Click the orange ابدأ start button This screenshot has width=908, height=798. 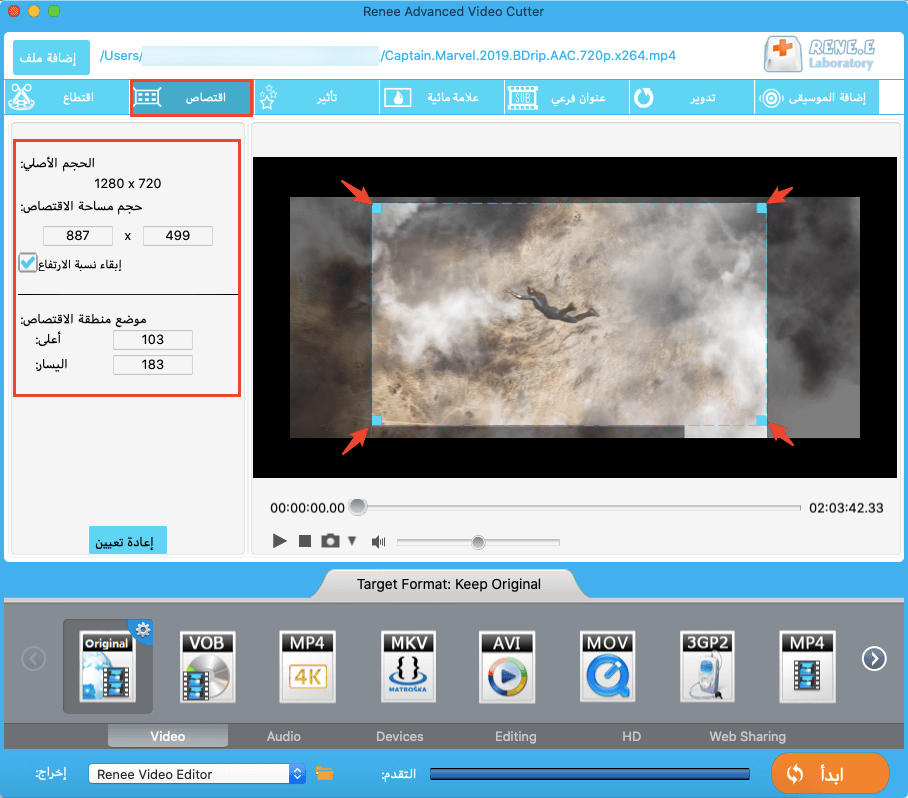(x=829, y=773)
